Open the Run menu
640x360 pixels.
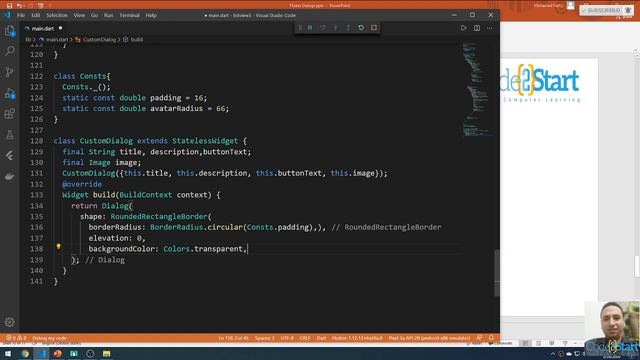109,15
